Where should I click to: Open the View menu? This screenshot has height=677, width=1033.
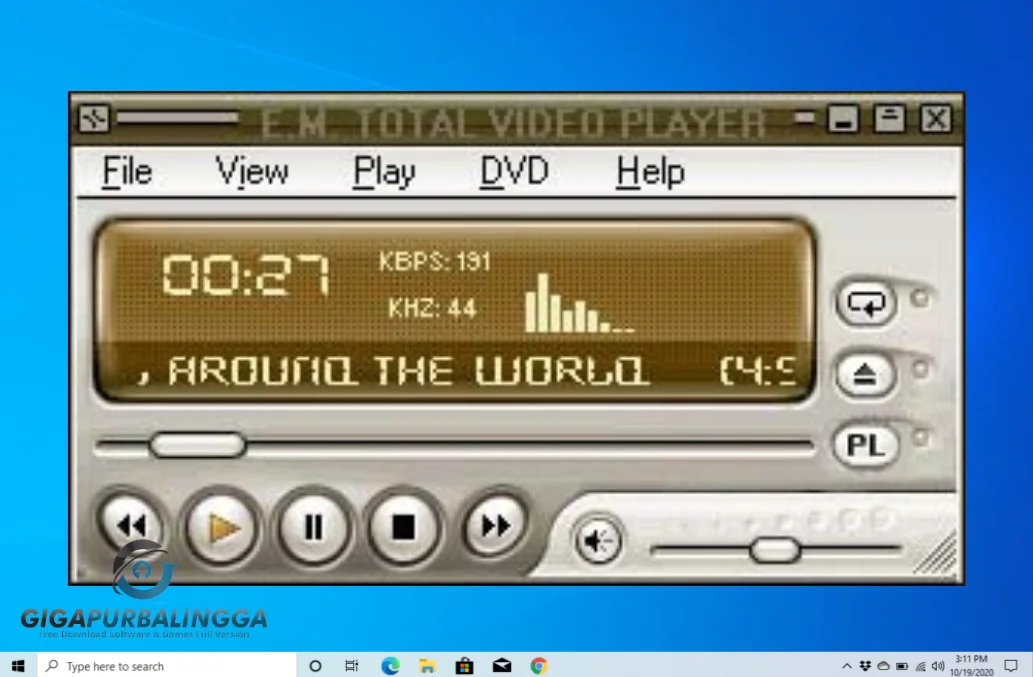coord(252,172)
